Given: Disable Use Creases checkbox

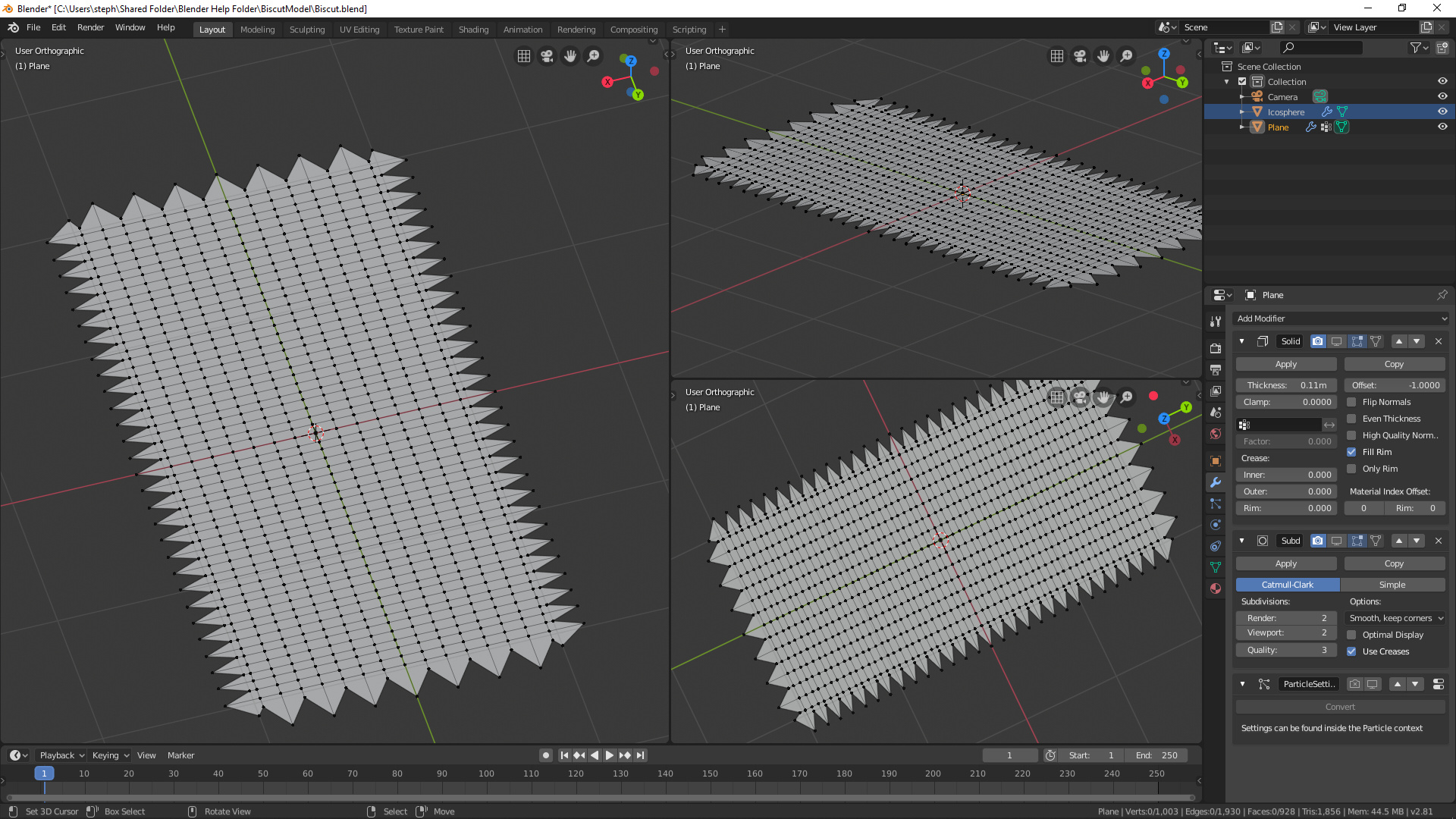Looking at the screenshot, I should click(x=1351, y=651).
